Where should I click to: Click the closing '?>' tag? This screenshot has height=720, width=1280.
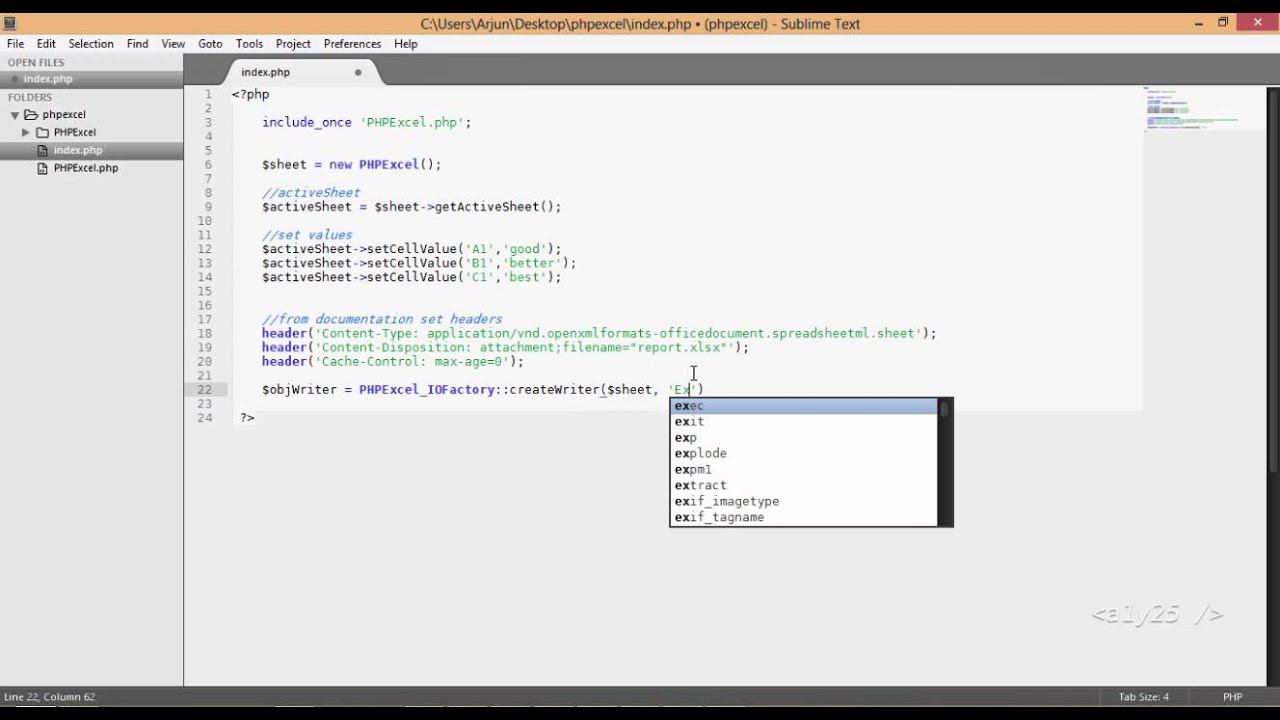coord(247,417)
